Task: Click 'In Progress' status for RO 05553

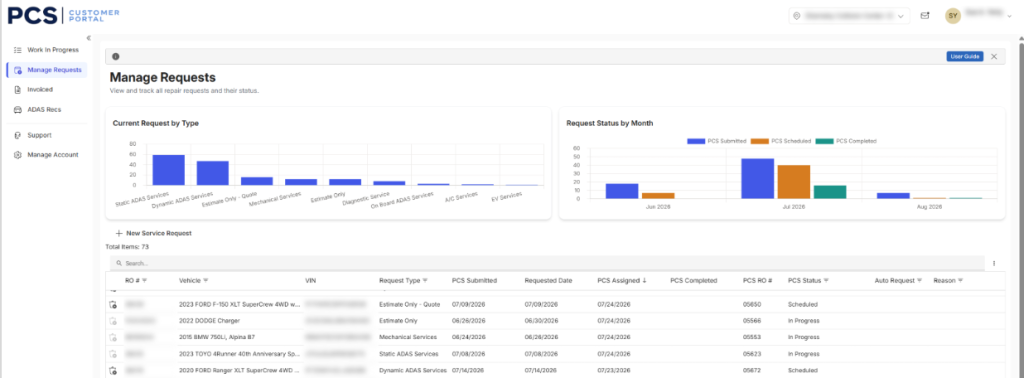Action: tap(803, 337)
